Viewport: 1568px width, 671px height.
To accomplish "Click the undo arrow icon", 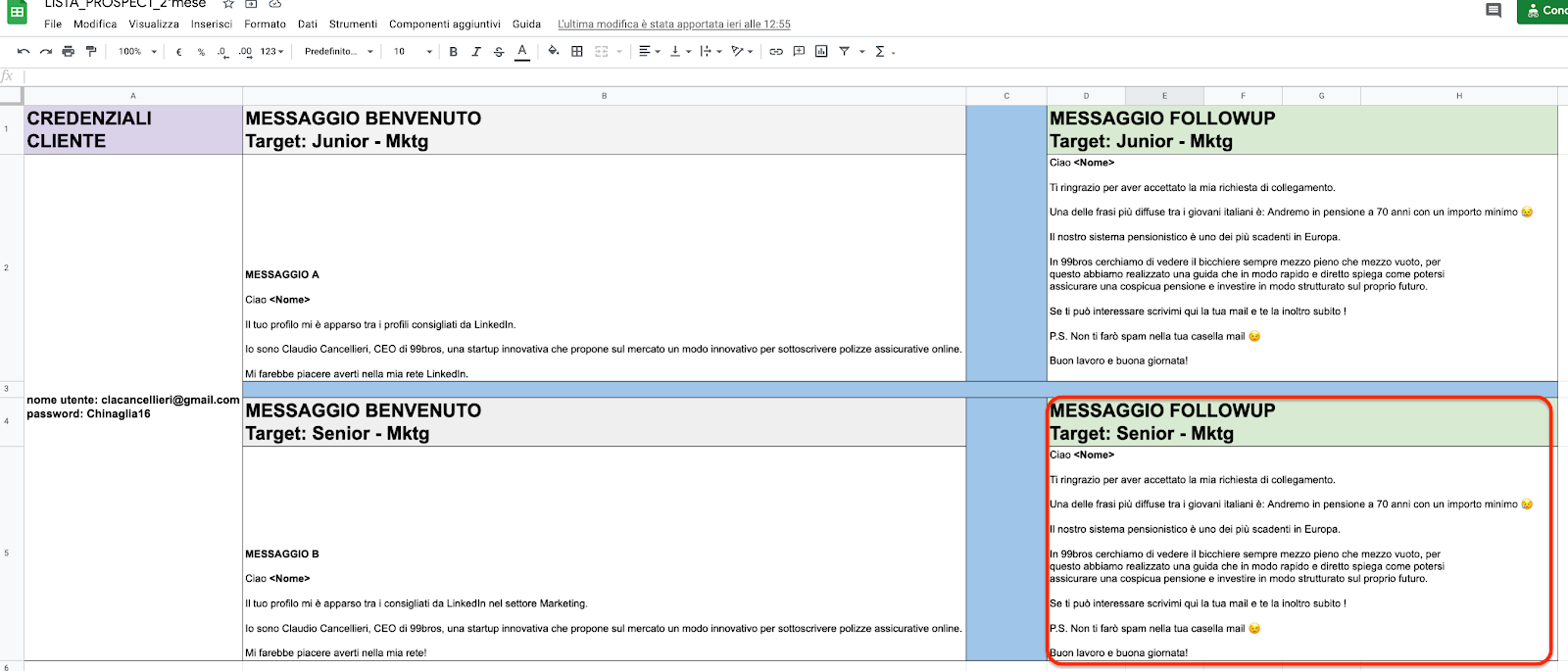I will 24,51.
